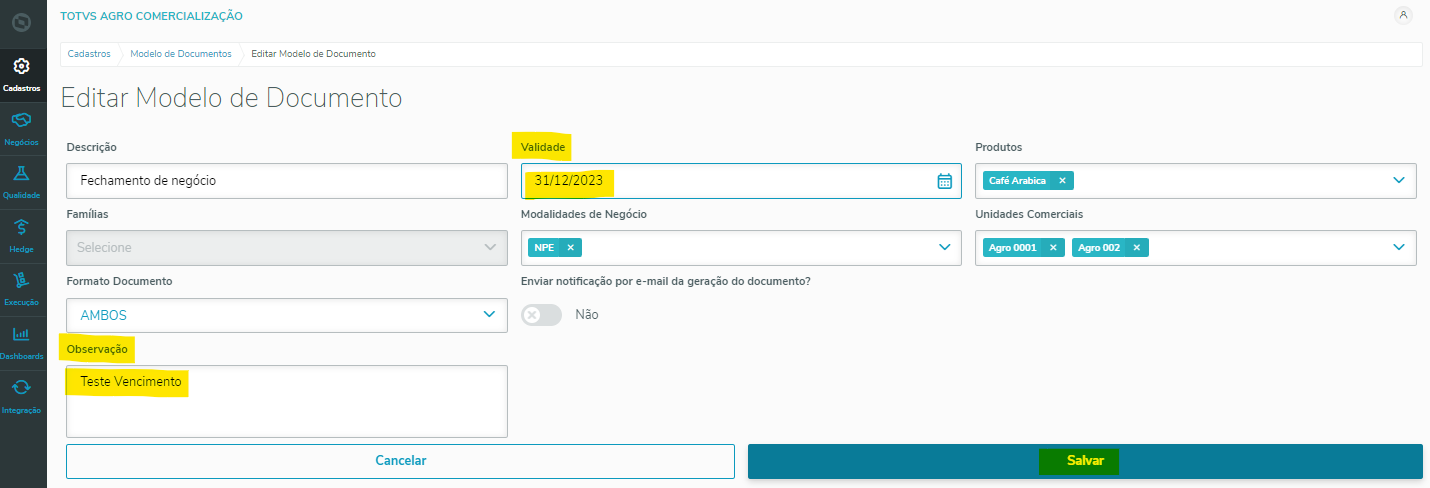Open the Qualidade sidebar section
Image resolution: width=1430 pixels, height=488 pixels.
pos(22,182)
